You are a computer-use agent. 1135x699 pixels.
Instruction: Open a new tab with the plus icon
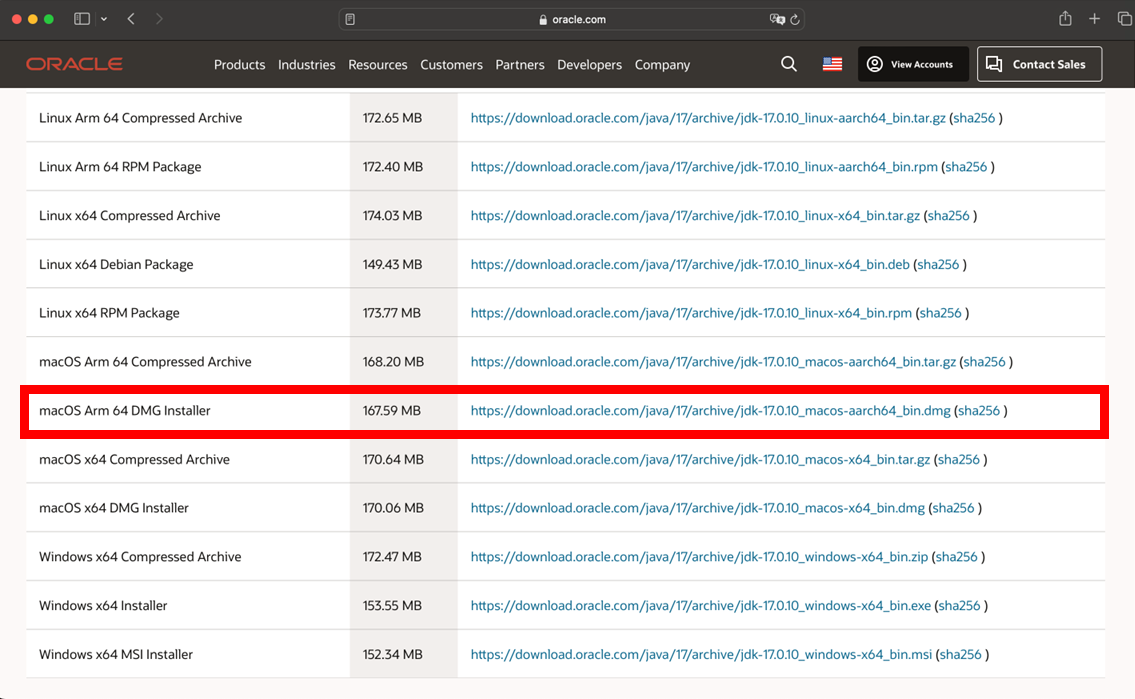pyautogui.click(x=1094, y=19)
